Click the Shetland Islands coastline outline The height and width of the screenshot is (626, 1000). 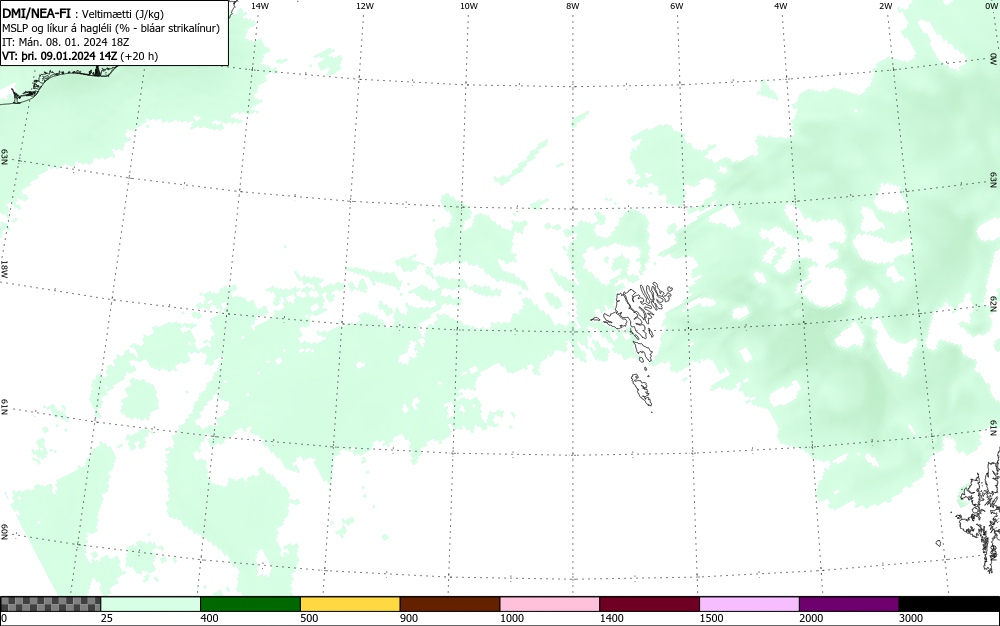980,510
